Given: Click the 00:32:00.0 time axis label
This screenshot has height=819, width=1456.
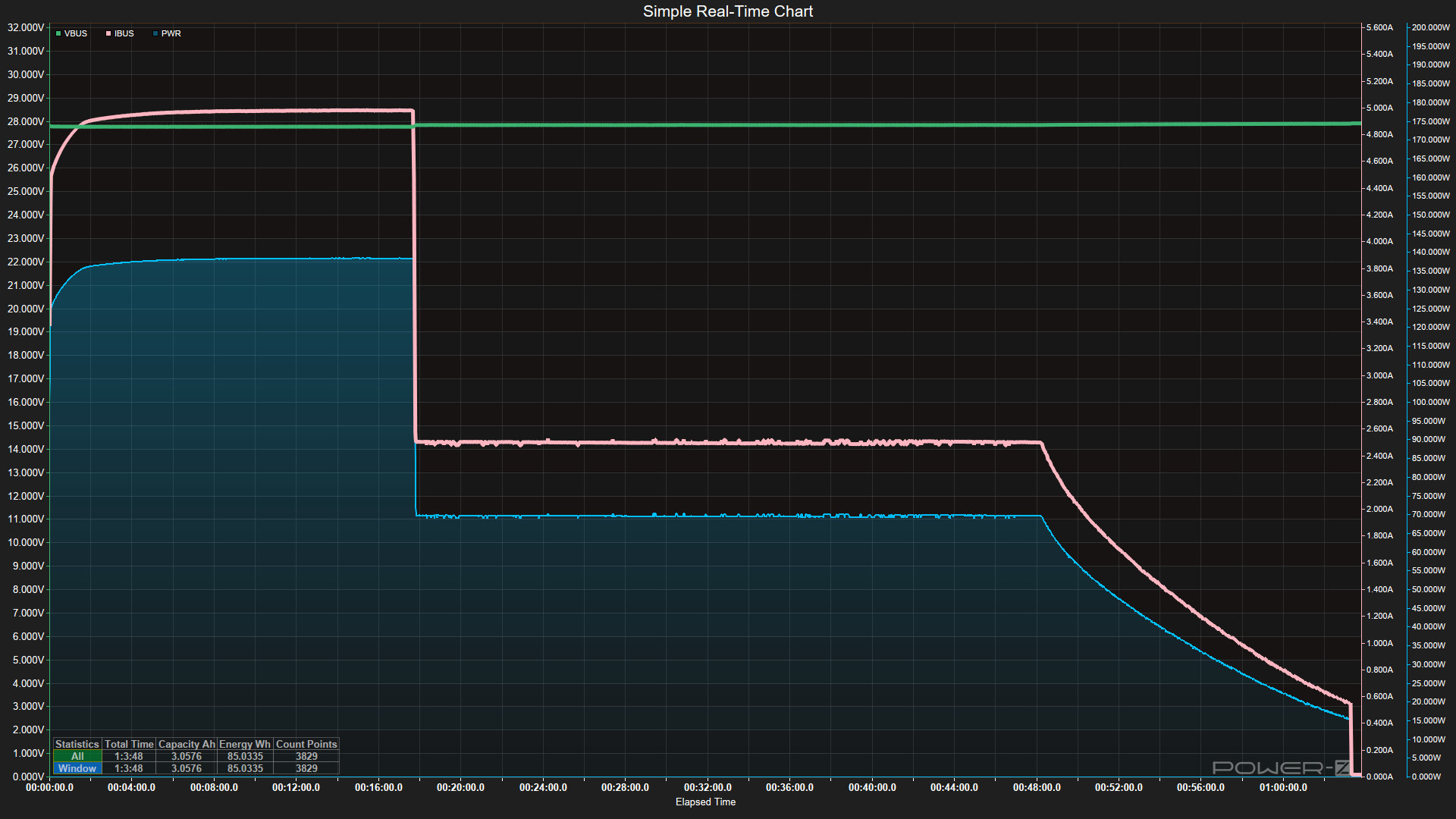Looking at the screenshot, I should pyautogui.click(x=708, y=787).
